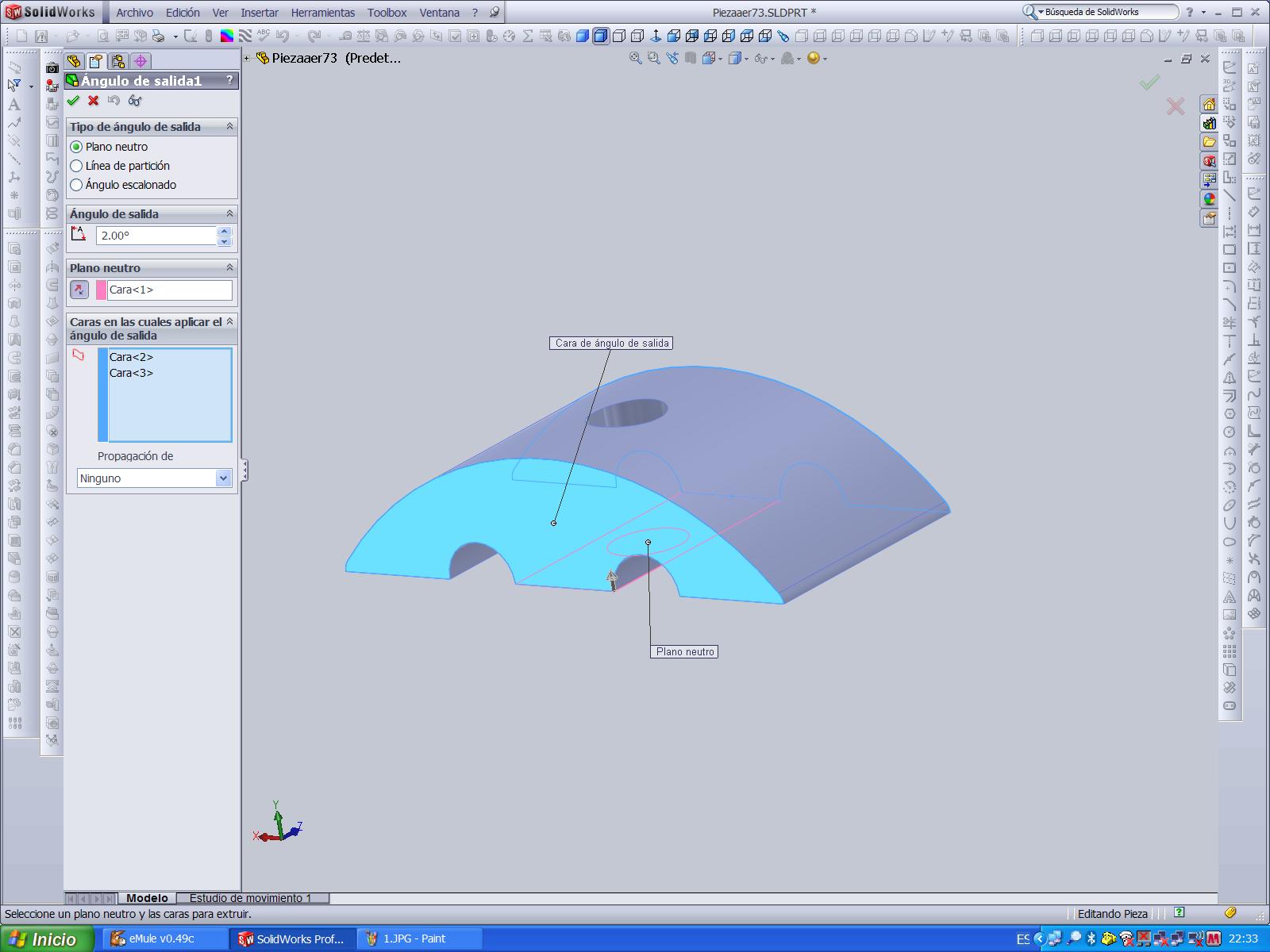Click the selection filter arrow icon

point(14,85)
